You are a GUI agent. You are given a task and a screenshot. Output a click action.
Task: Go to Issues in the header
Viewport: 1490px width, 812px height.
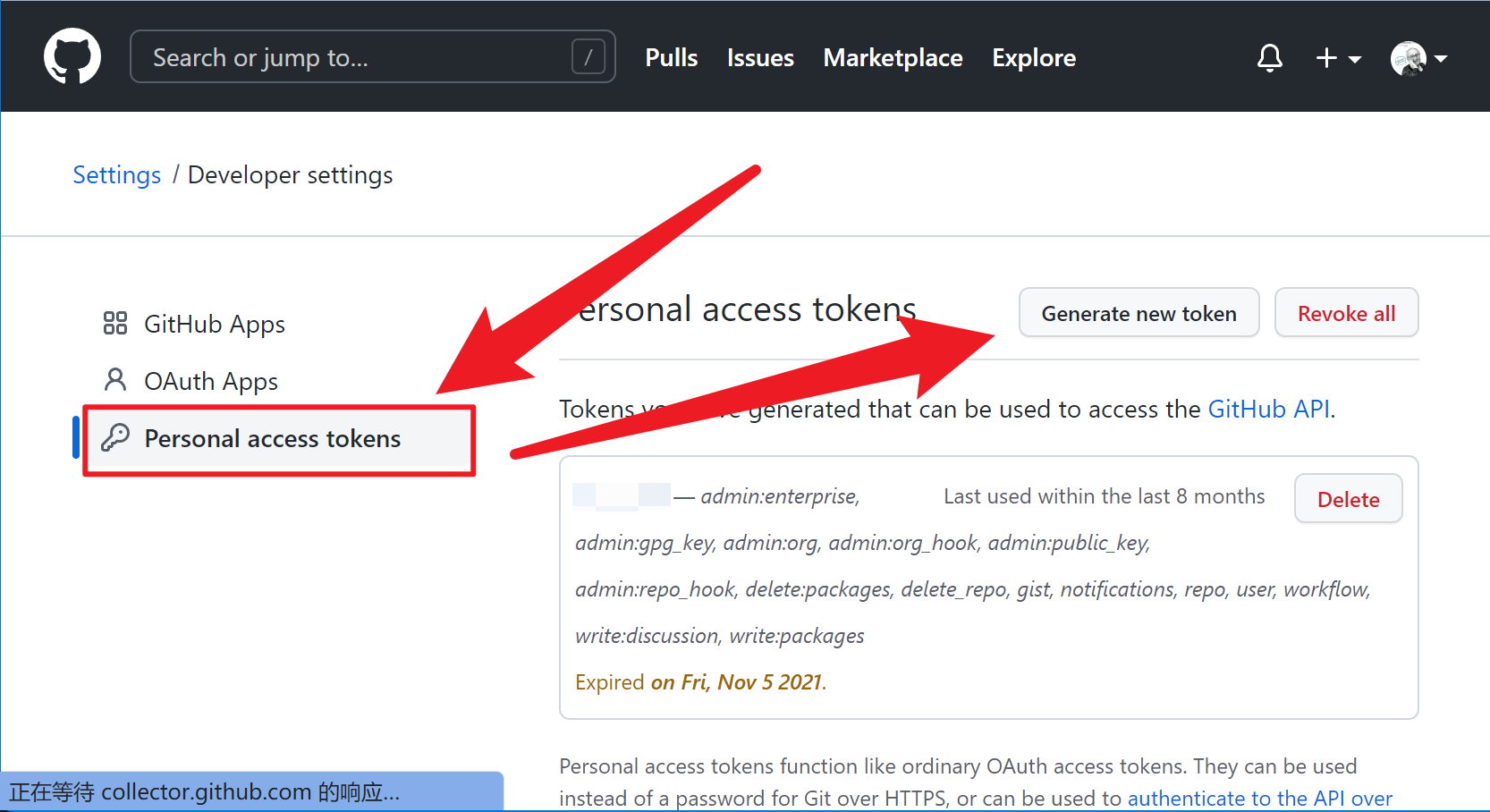(760, 58)
